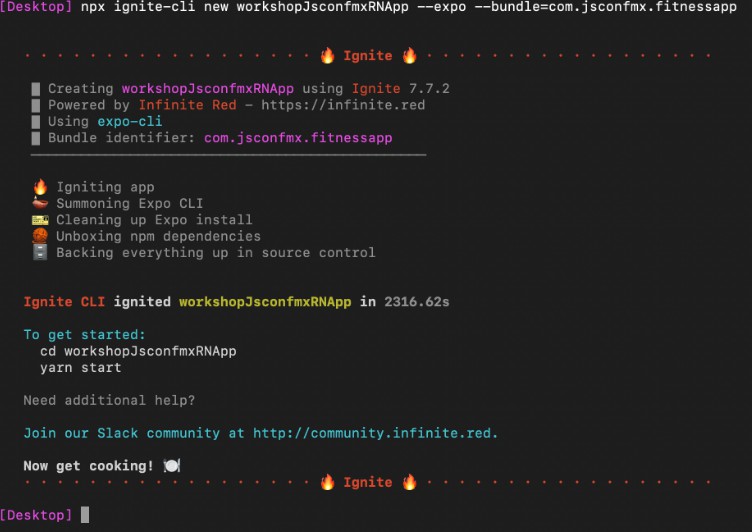The width and height of the screenshot is (752, 532).
Task: Click the yarn emoji beside Unboxing npm dependencies
Action: point(40,236)
